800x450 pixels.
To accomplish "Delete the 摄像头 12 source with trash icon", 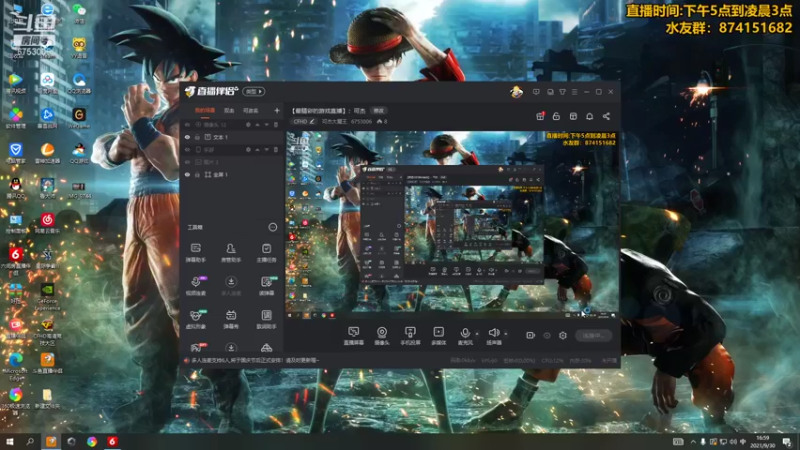I will 276,124.
